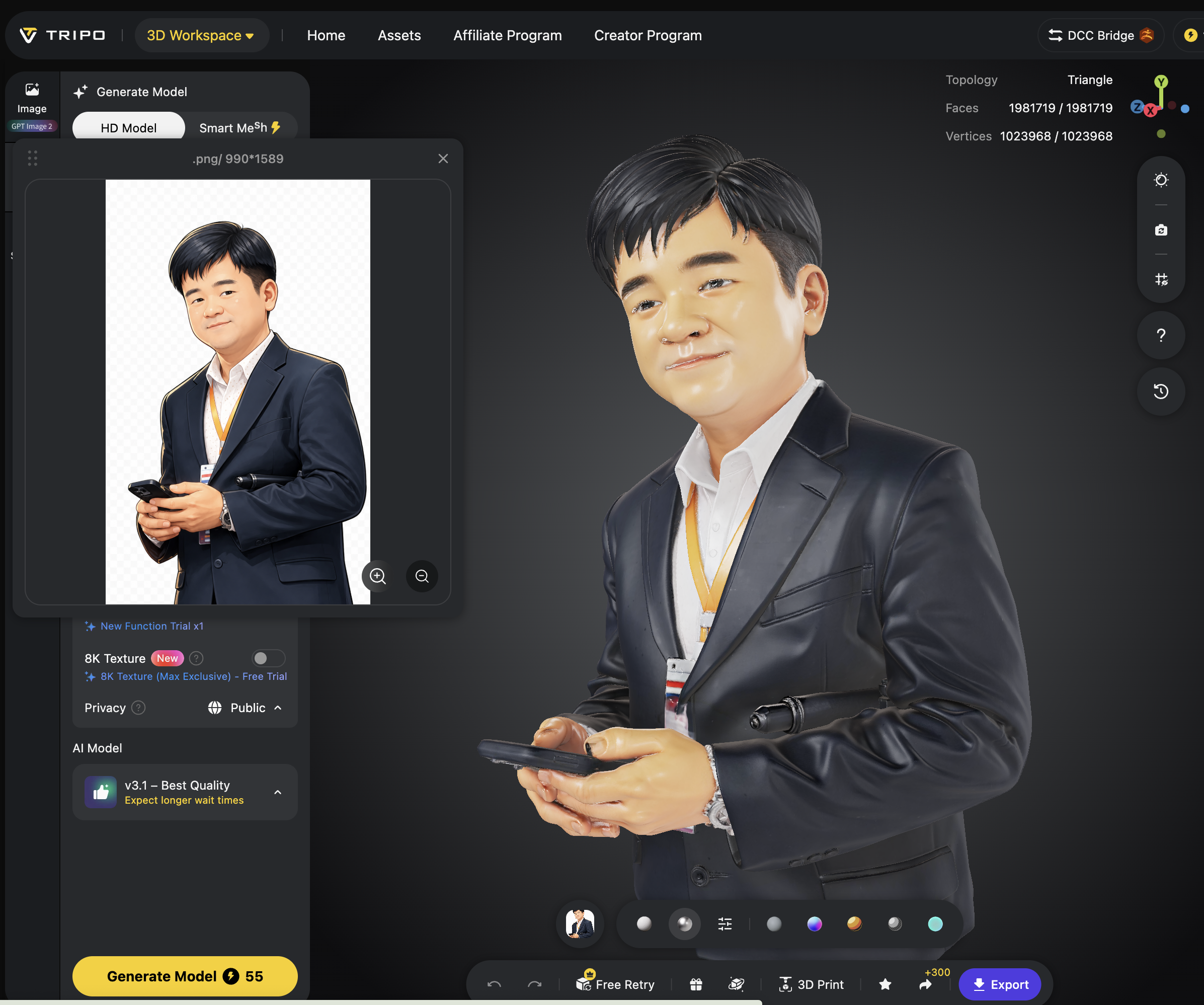This screenshot has height=1005, width=1204.
Task: Redo the last action
Action: coord(534,984)
